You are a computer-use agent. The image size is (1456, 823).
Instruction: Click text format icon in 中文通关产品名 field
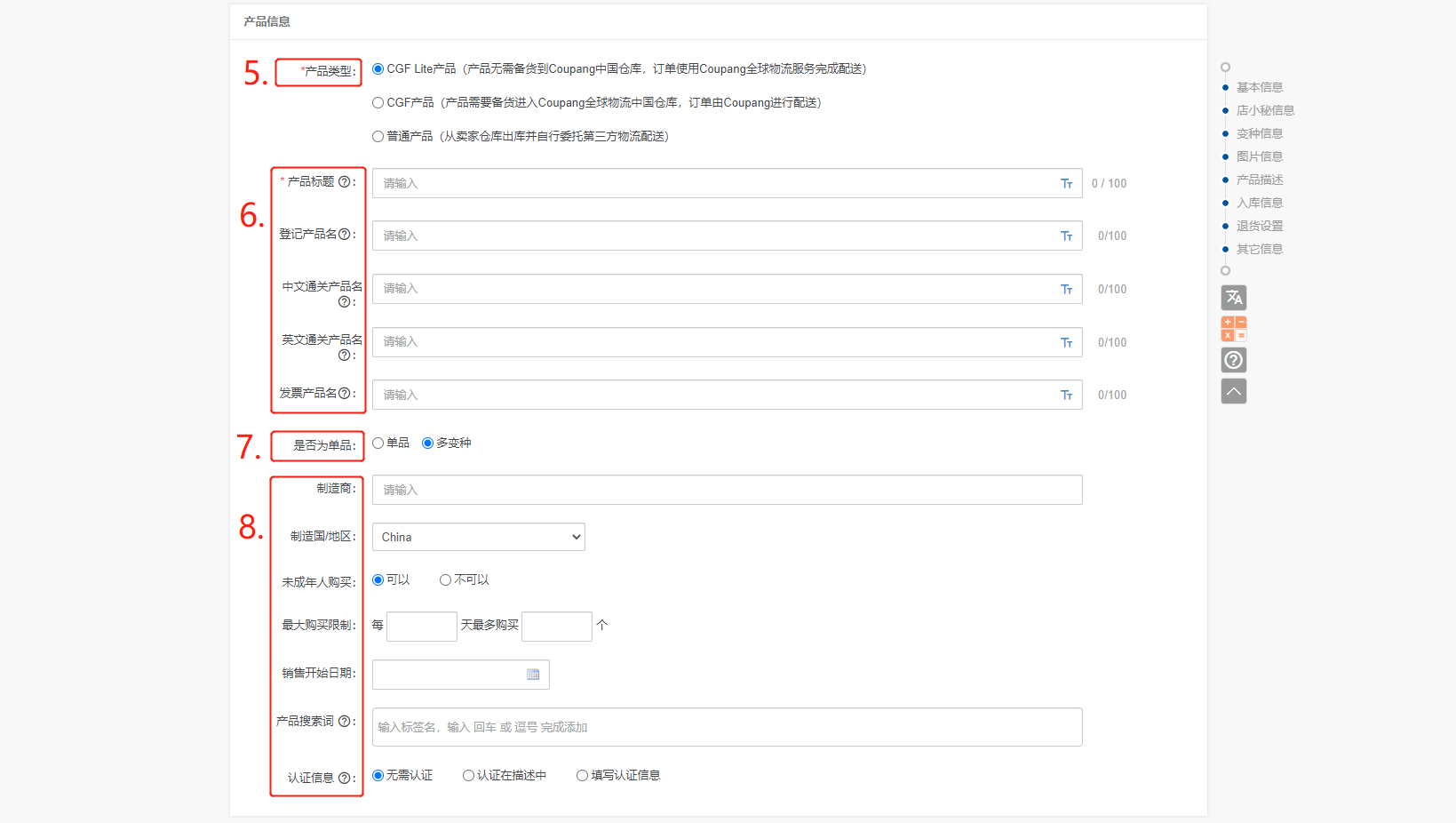pyautogui.click(x=1066, y=290)
